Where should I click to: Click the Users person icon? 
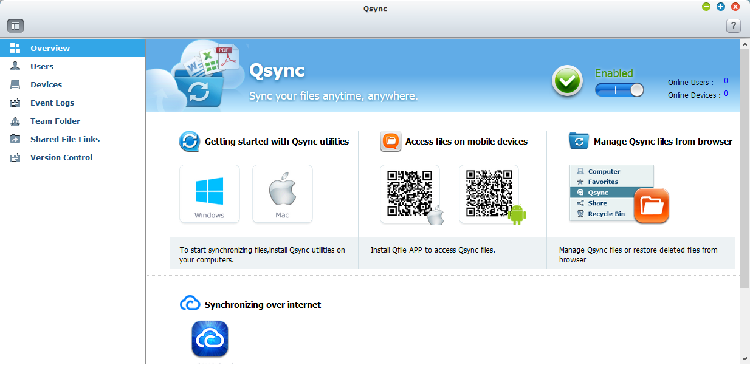[x=15, y=66]
